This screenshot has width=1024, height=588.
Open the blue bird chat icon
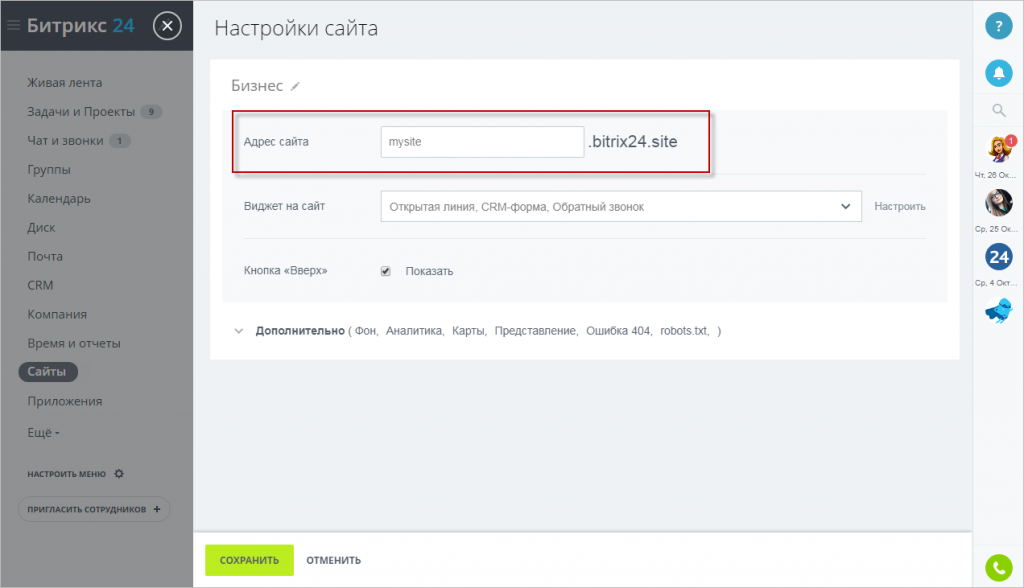[999, 310]
